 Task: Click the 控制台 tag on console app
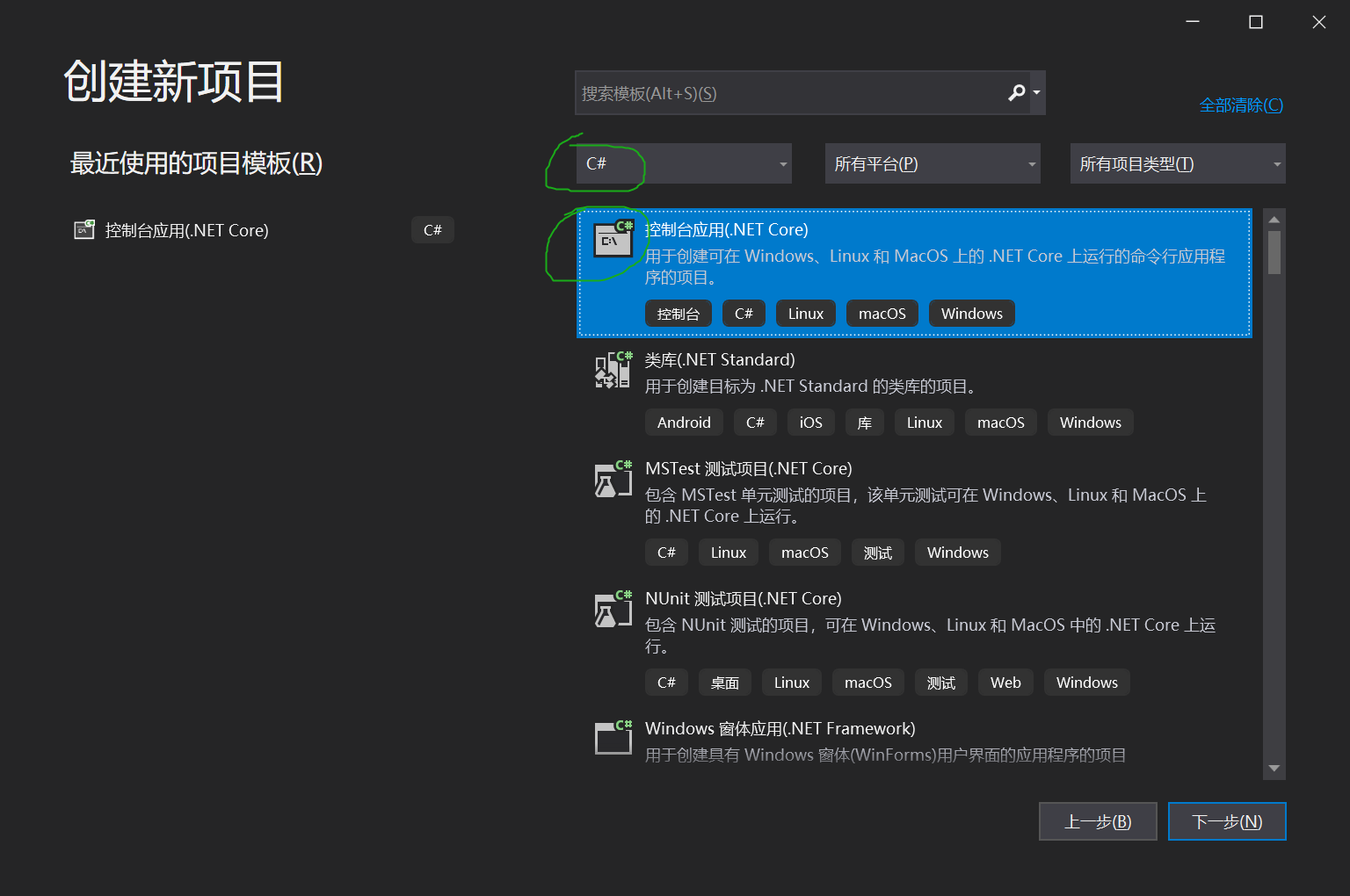(679, 314)
